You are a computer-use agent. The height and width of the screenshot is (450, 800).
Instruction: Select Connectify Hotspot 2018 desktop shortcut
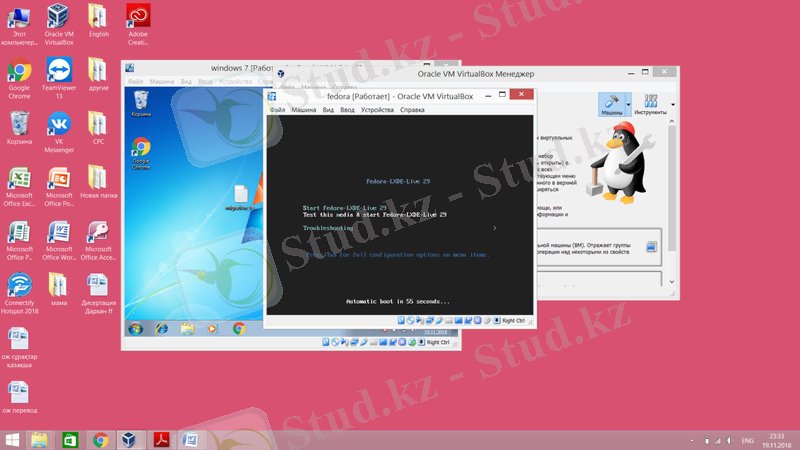click(x=19, y=293)
